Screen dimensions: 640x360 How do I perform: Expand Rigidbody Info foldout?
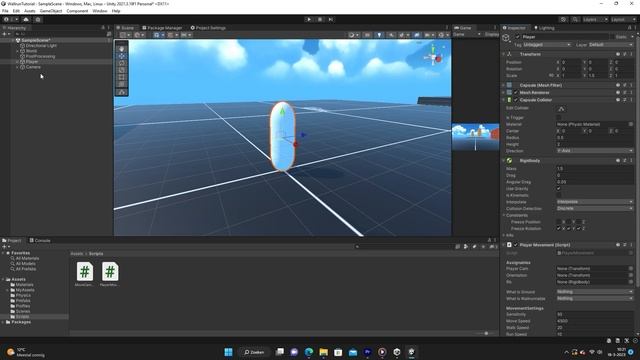coord(504,235)
